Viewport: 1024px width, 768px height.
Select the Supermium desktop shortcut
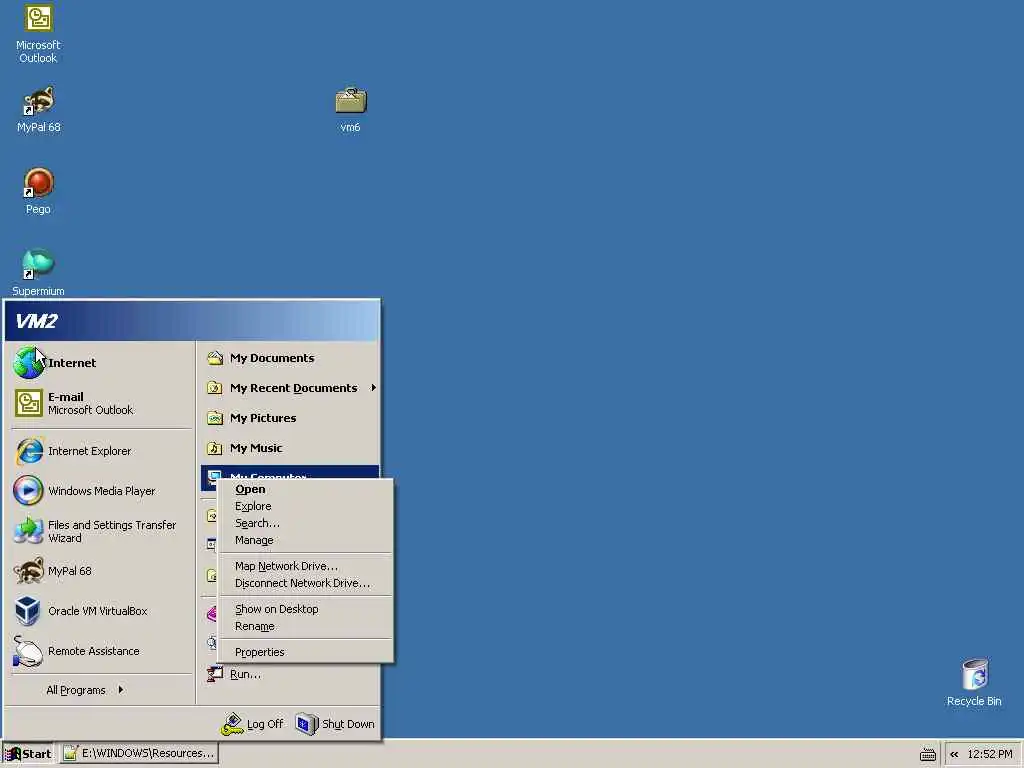(x=38, y=273)
